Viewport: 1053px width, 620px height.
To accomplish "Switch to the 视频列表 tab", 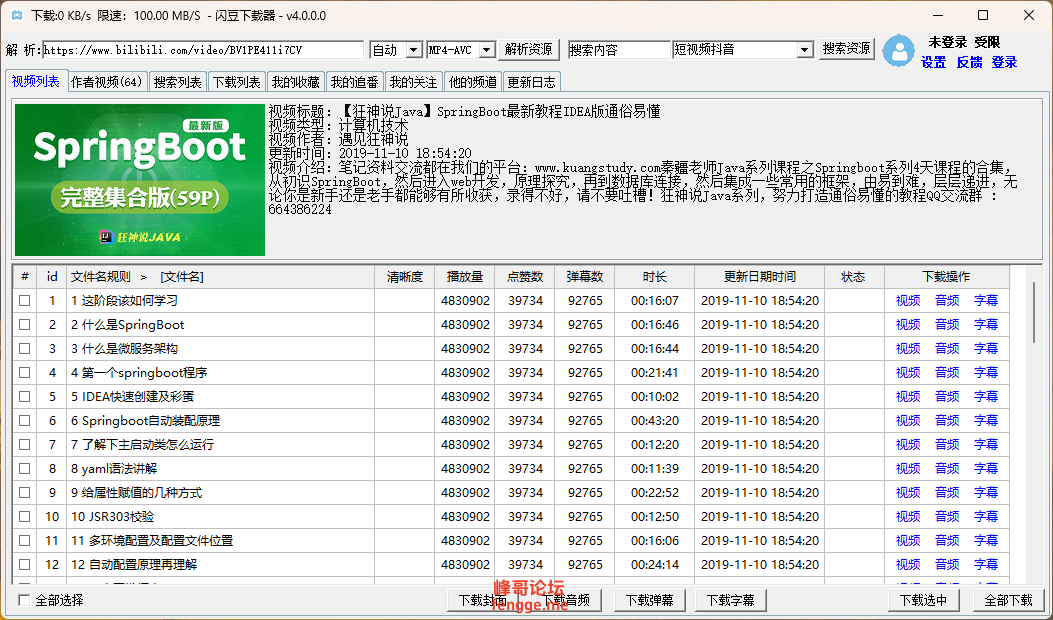I will (36, 81).
